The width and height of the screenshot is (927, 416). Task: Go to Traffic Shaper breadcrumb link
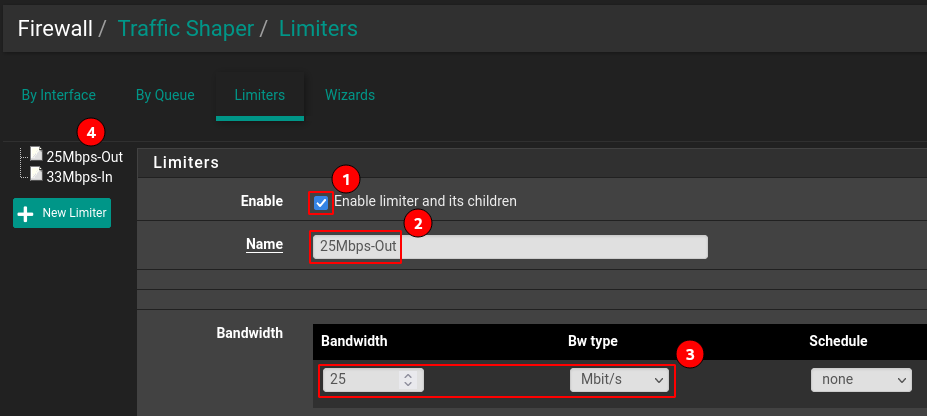[185, 28]
